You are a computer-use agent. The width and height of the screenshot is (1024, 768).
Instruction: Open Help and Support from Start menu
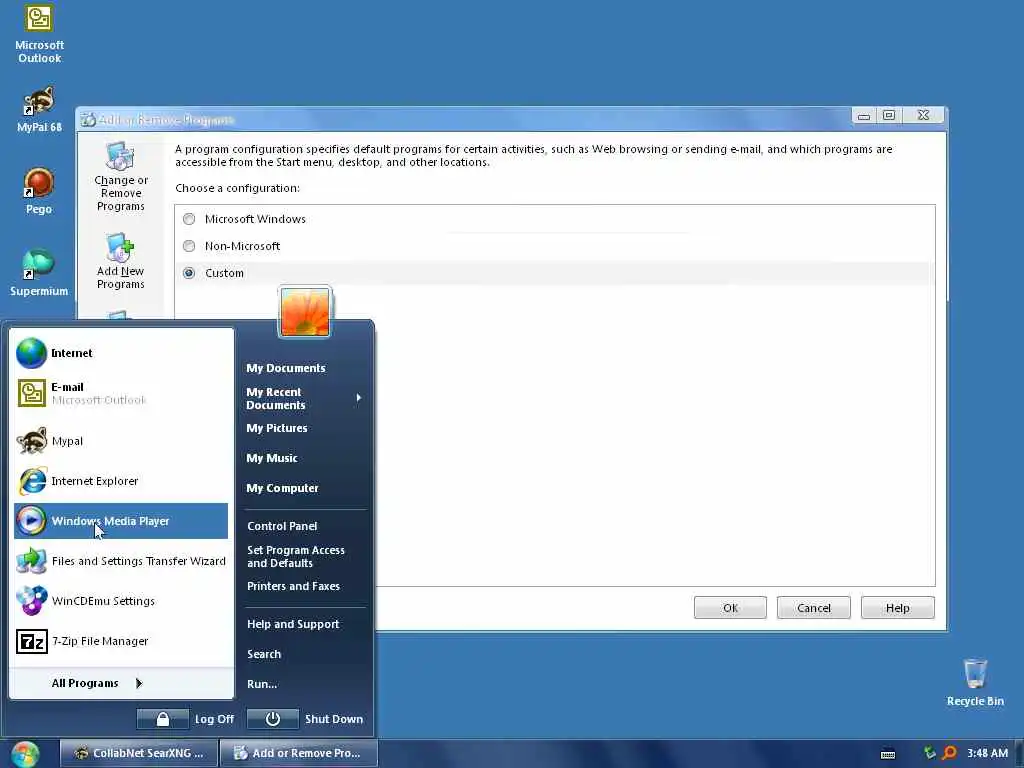tap(293, 624)
